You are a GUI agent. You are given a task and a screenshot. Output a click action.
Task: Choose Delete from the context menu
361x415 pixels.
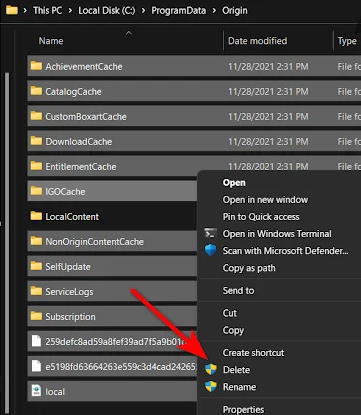(x=236, y=370)
